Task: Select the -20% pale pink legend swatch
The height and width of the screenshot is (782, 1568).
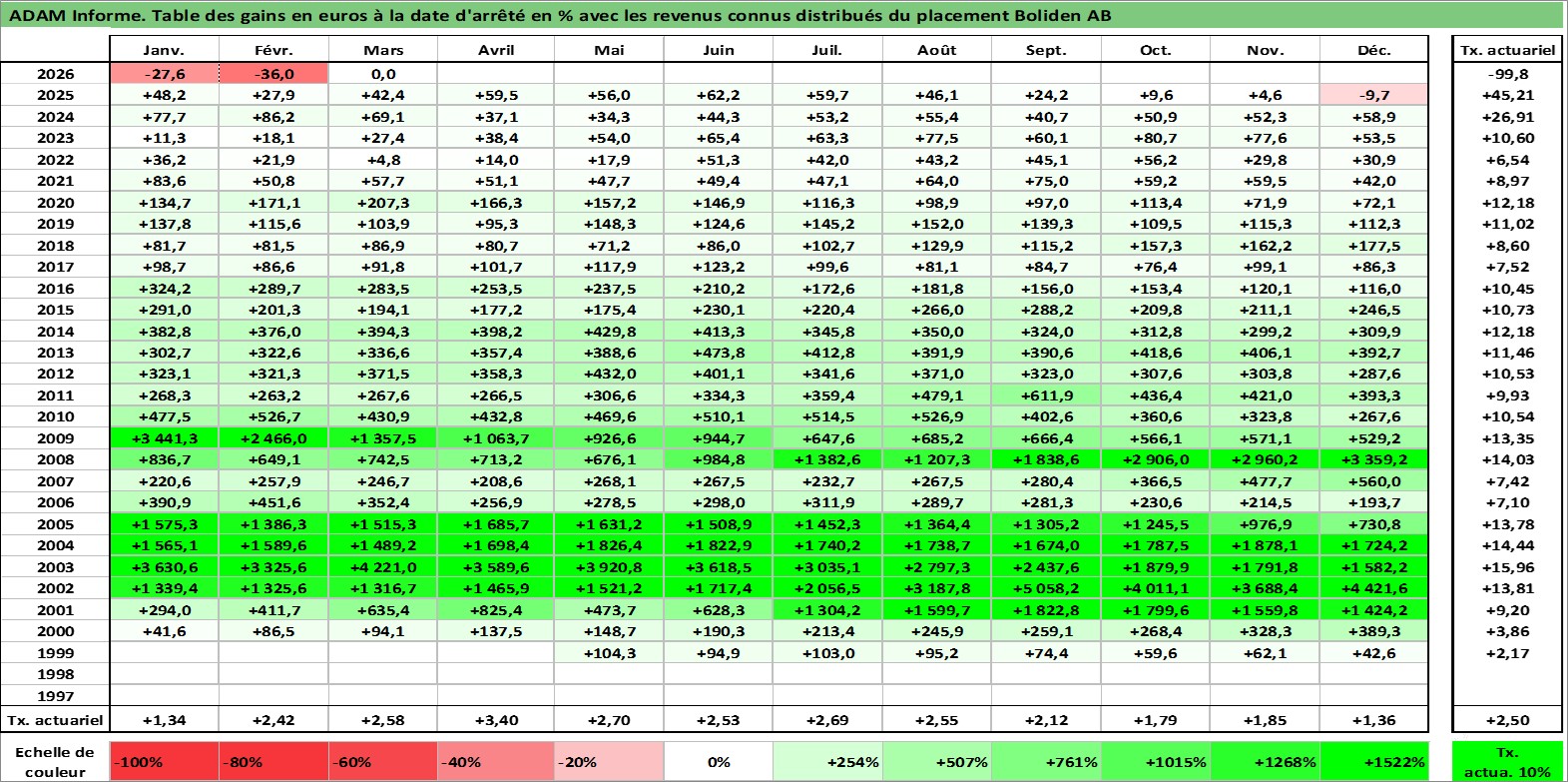Action: pyautogui.click(x=609, y=761)
